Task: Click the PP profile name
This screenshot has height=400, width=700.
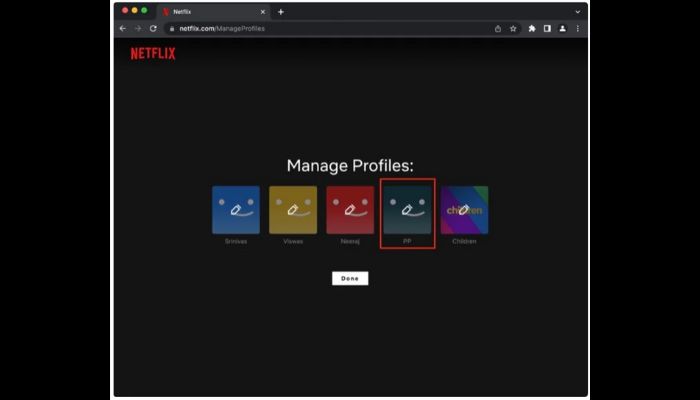Action: [407, 241]
